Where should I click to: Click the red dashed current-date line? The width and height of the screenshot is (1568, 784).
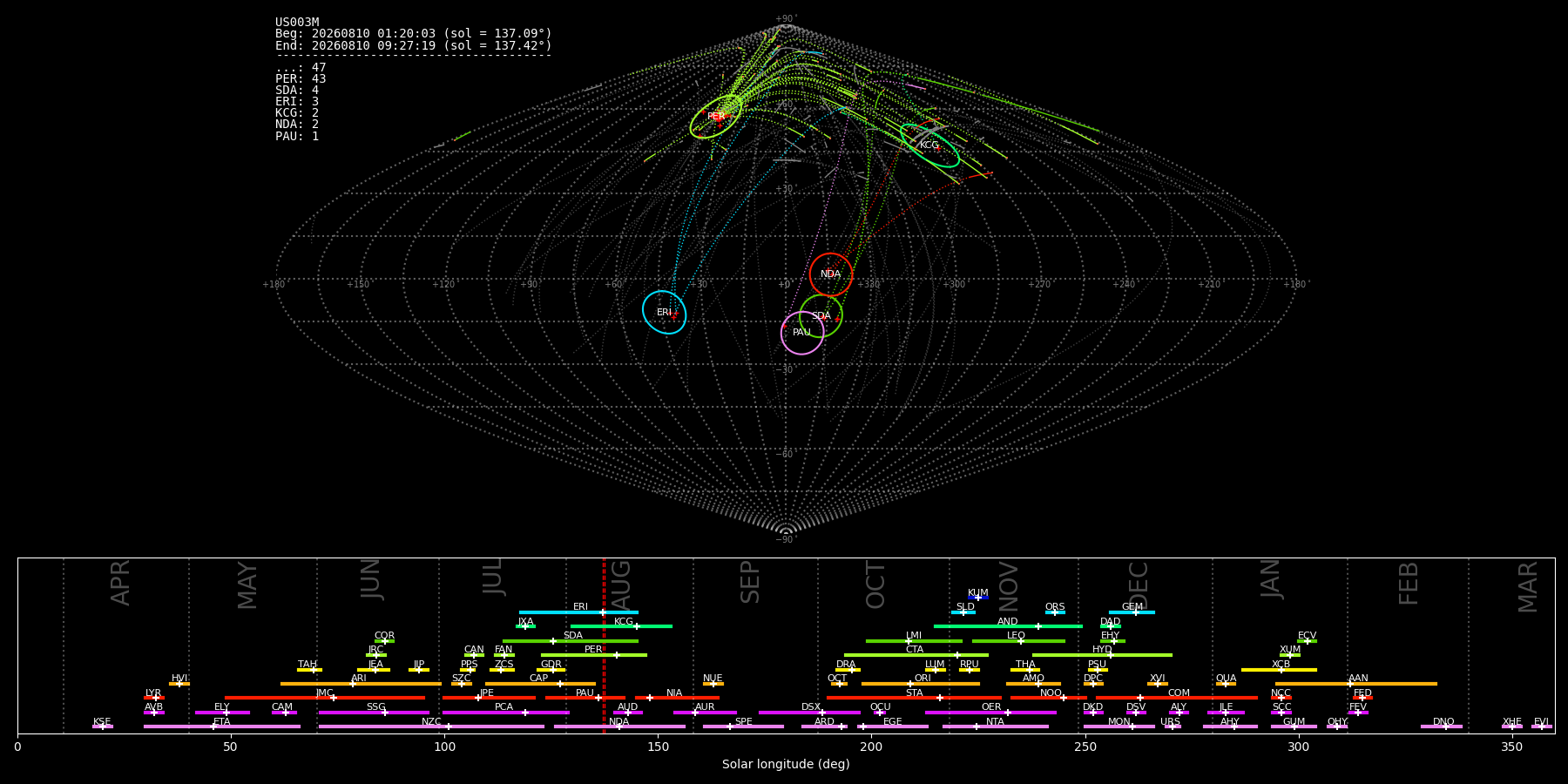[x=604, y=645]
